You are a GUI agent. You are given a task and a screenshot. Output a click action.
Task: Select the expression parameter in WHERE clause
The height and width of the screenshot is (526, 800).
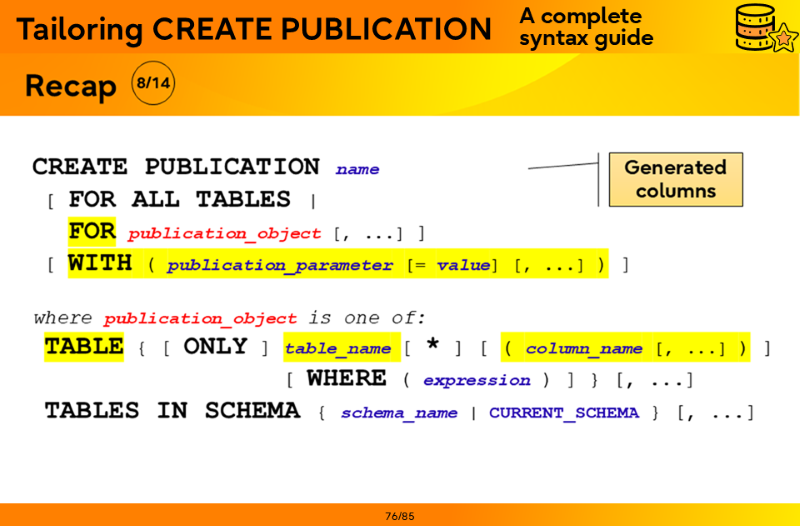pos(476,380)
